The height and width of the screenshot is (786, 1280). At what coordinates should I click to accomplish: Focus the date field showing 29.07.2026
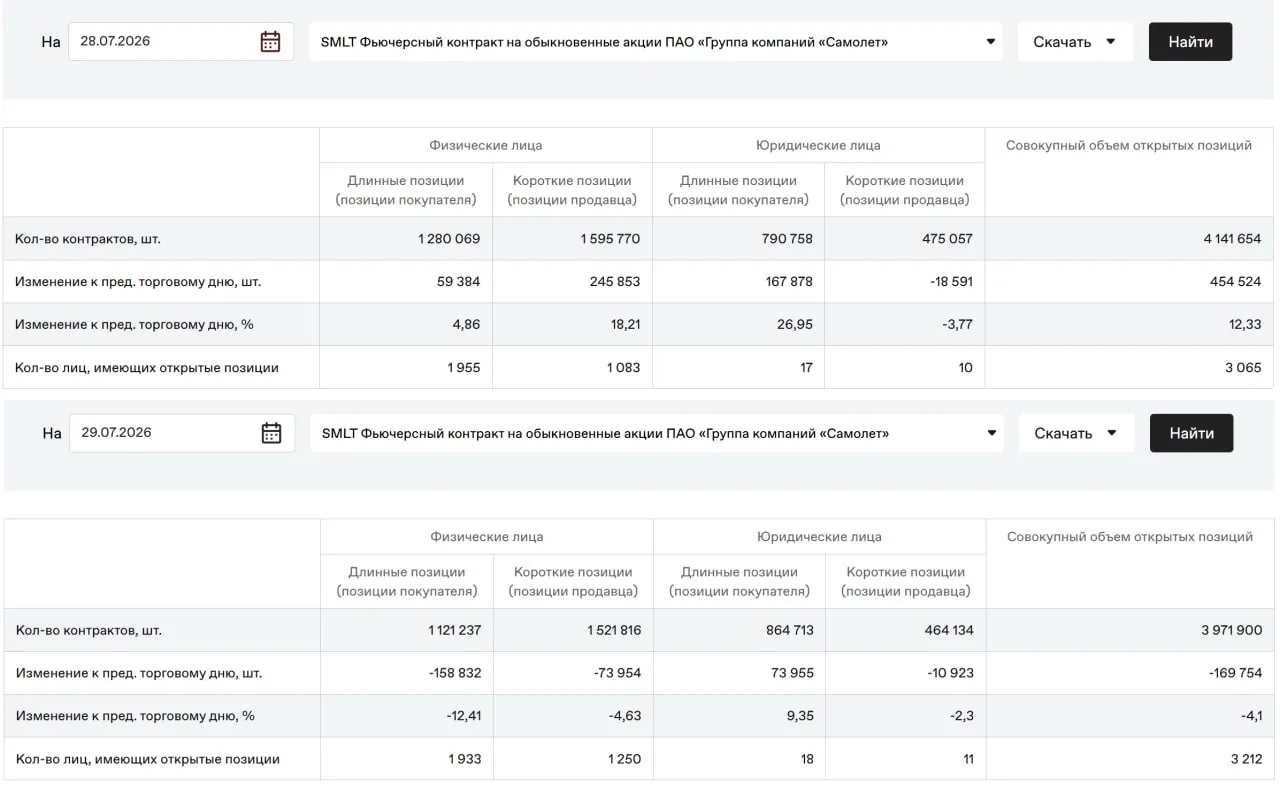pos(182,433)
